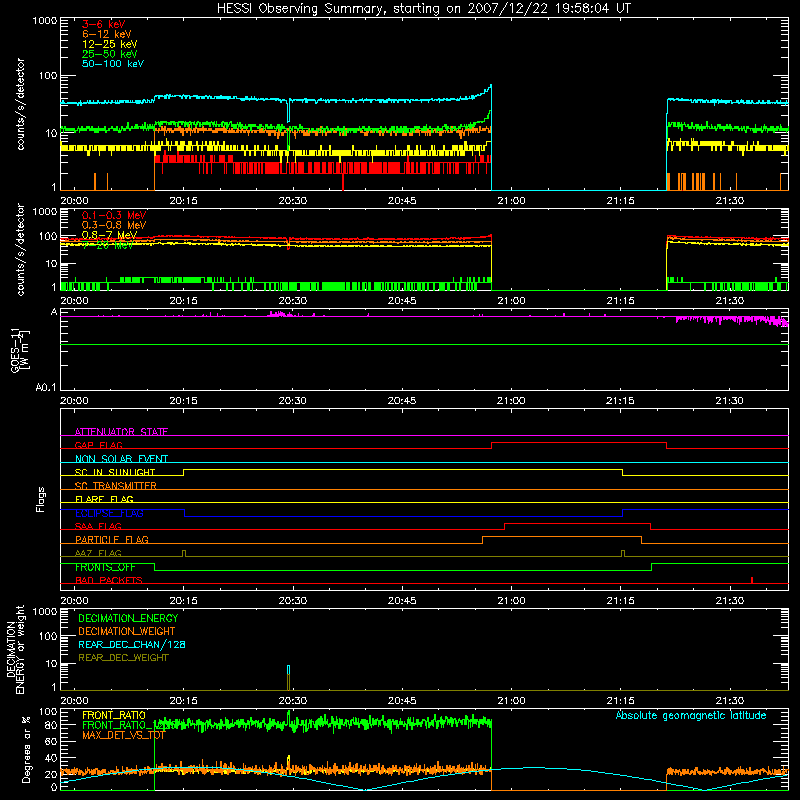
Task: Pick the FRONTS_OFF flag label
Action: click(105, 567)
